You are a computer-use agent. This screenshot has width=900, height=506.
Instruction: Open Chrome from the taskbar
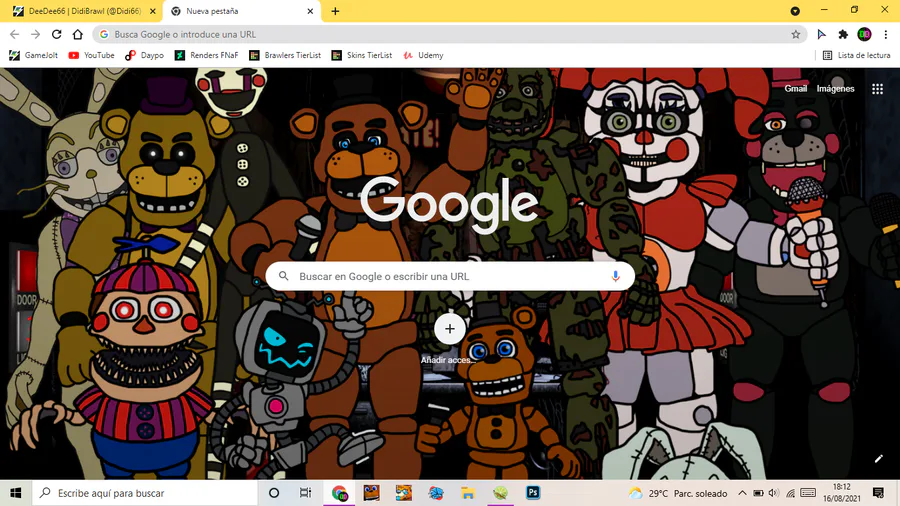point(339,493)
